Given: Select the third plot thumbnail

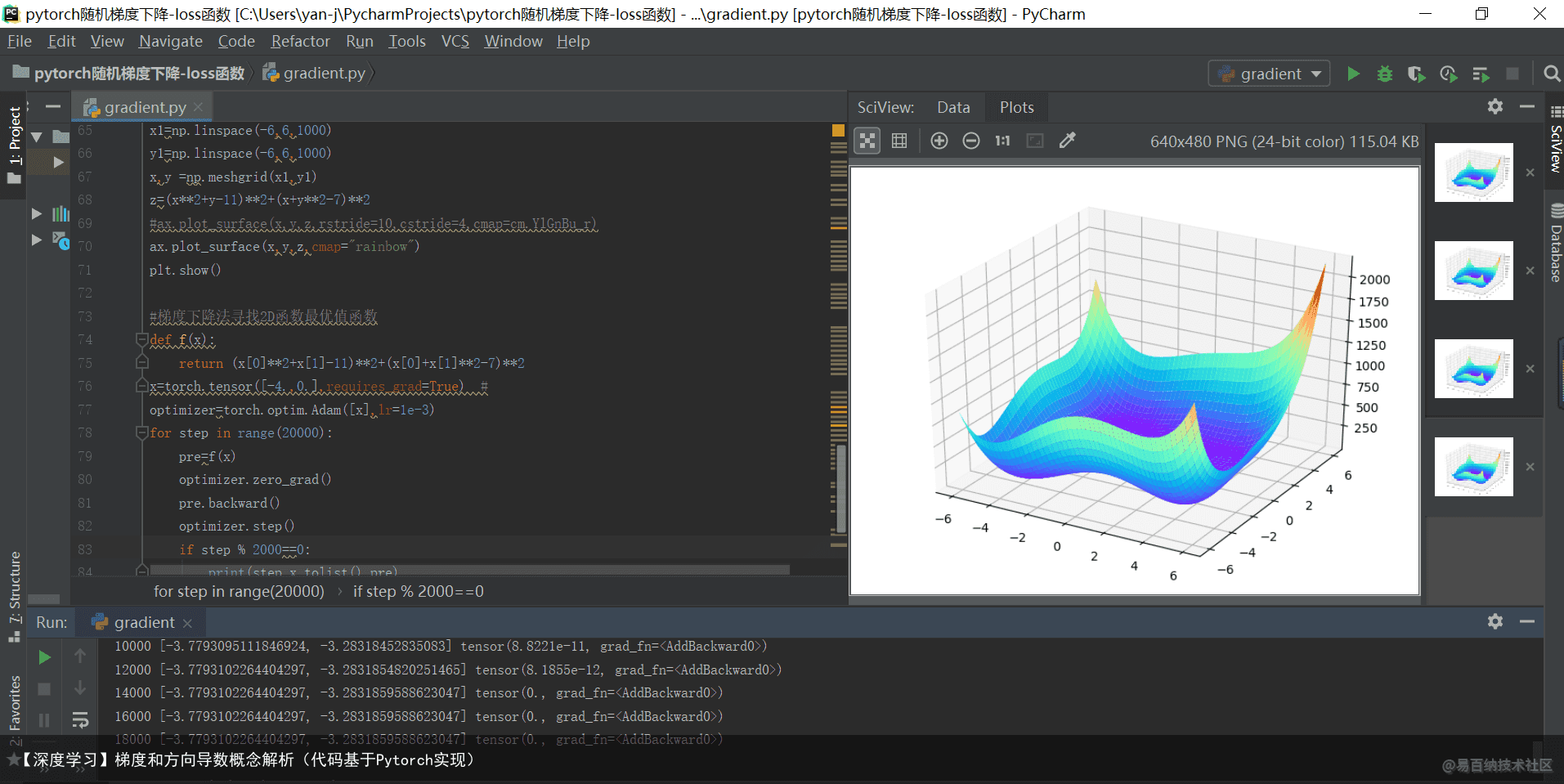Looking at the screenshot, I should (1473, 369).
